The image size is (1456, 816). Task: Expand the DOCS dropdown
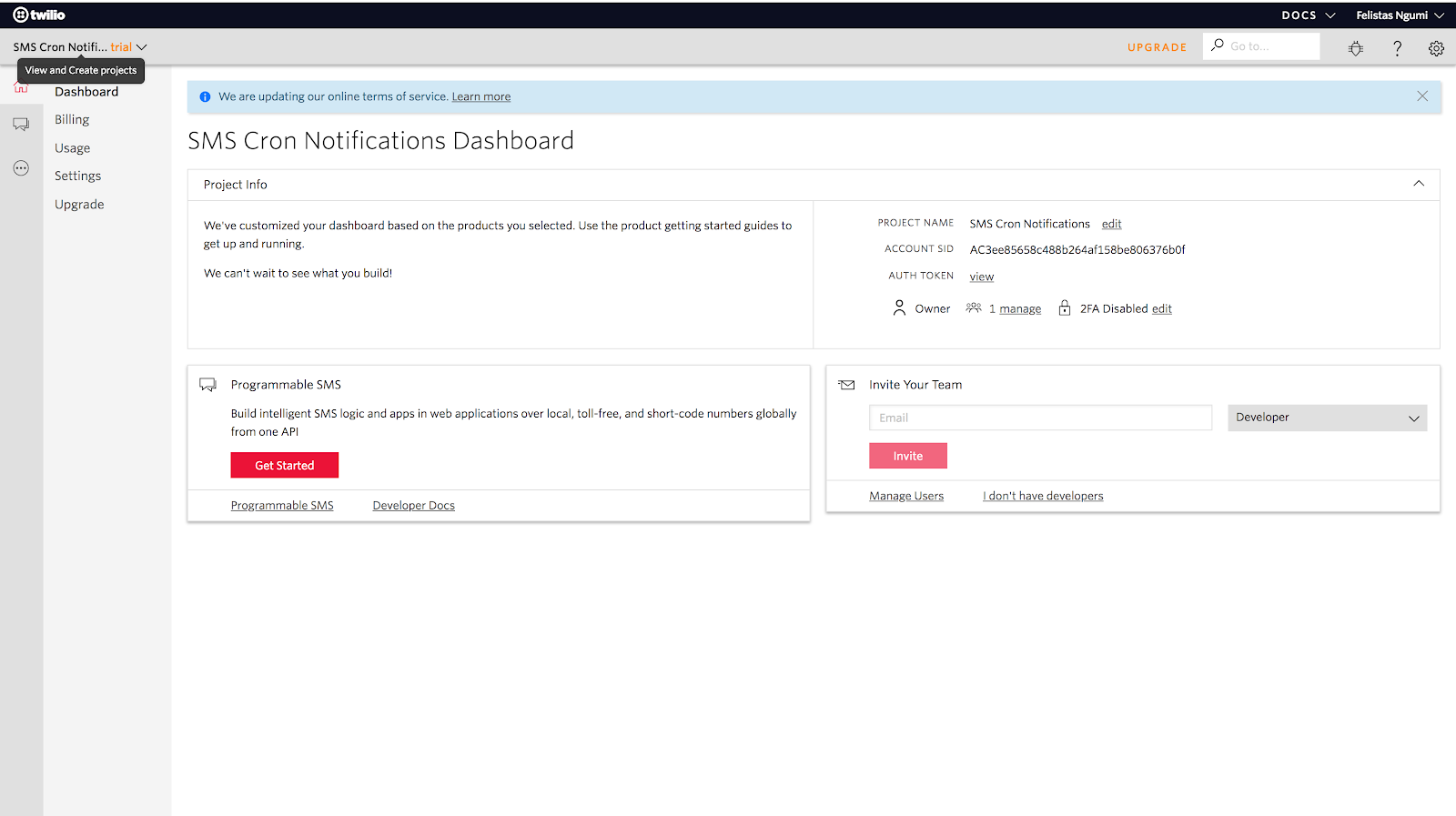pos(1309,15)
